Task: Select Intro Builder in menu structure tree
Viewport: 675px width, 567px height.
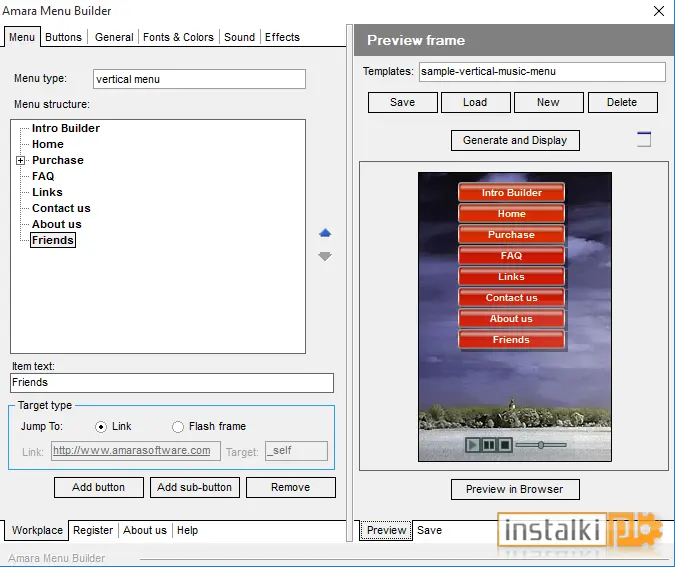Action: point(66,128)
